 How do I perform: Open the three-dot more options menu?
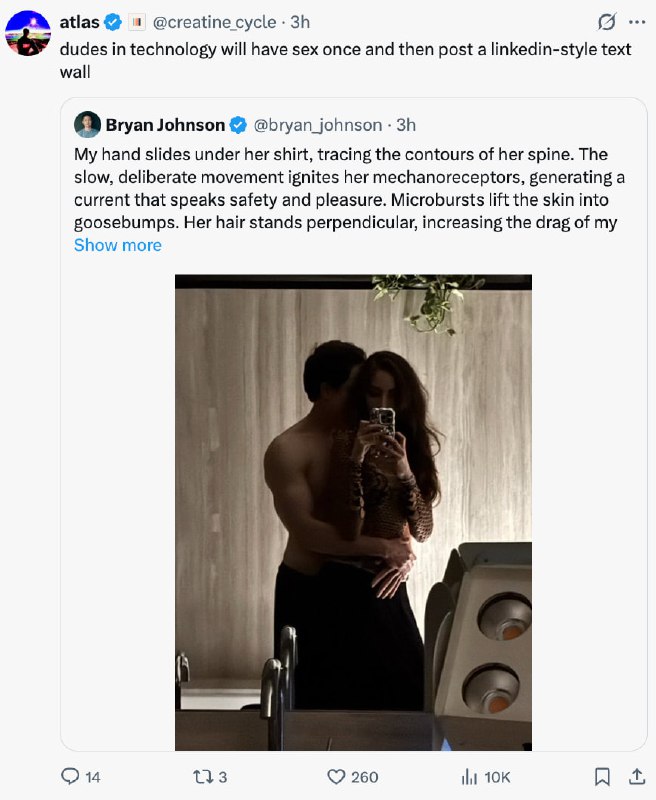pyautogui.click(x=636, y=22)
